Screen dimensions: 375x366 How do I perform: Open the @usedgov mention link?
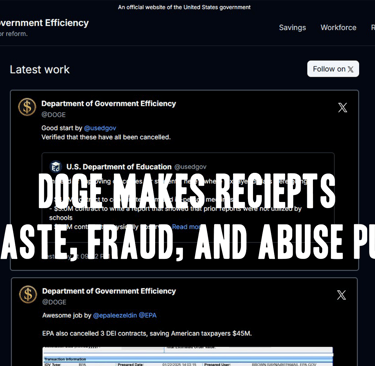[x=100, y=128]
